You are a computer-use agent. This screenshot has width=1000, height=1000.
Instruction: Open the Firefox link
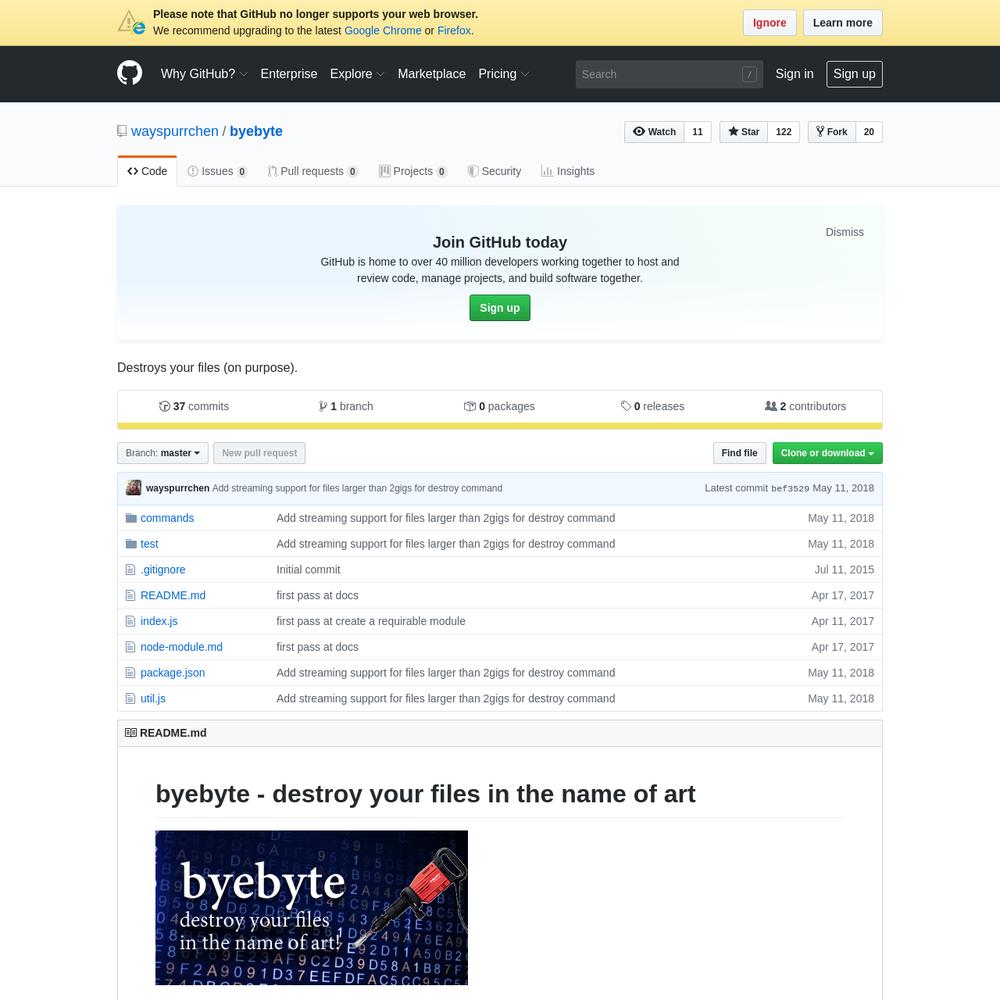(x=454, y=31)
